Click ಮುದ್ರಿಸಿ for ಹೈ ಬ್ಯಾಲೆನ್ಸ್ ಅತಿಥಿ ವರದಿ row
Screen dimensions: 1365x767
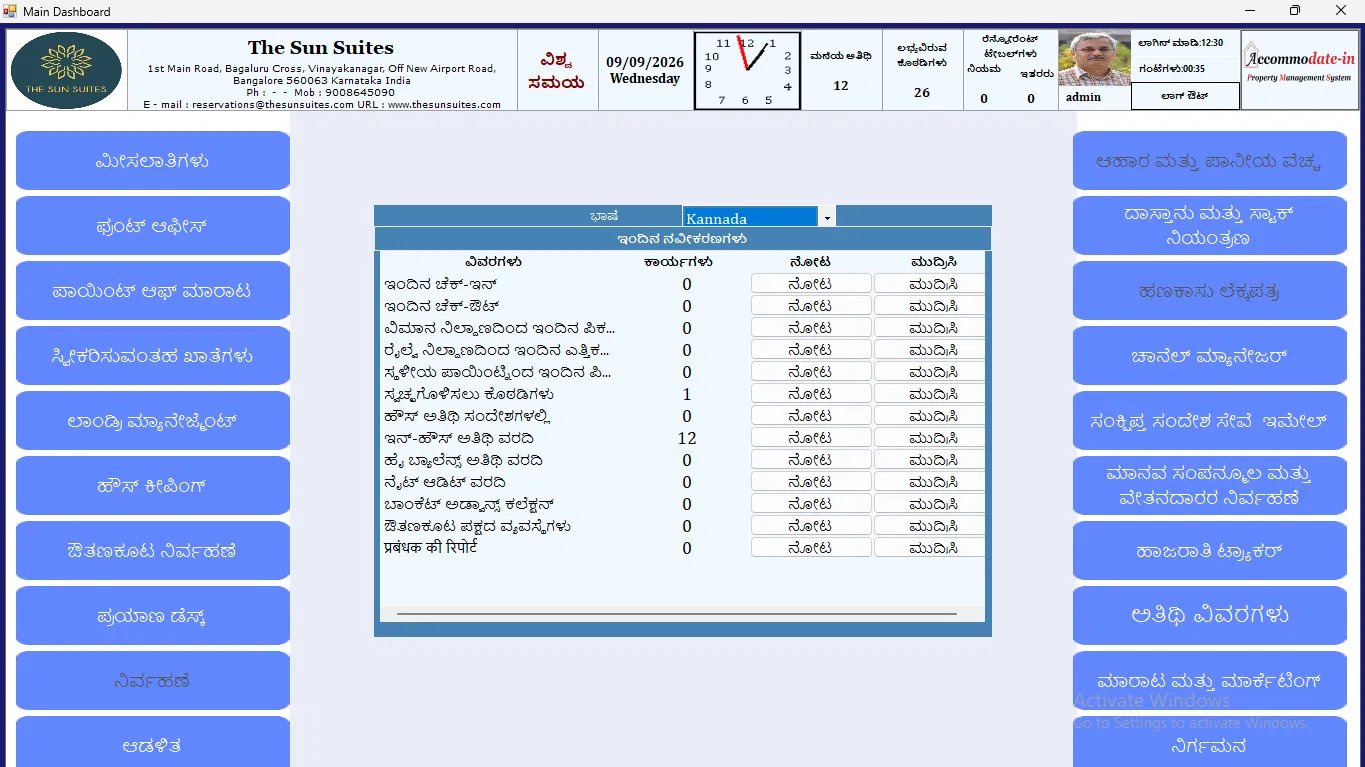tap(930, 460)
